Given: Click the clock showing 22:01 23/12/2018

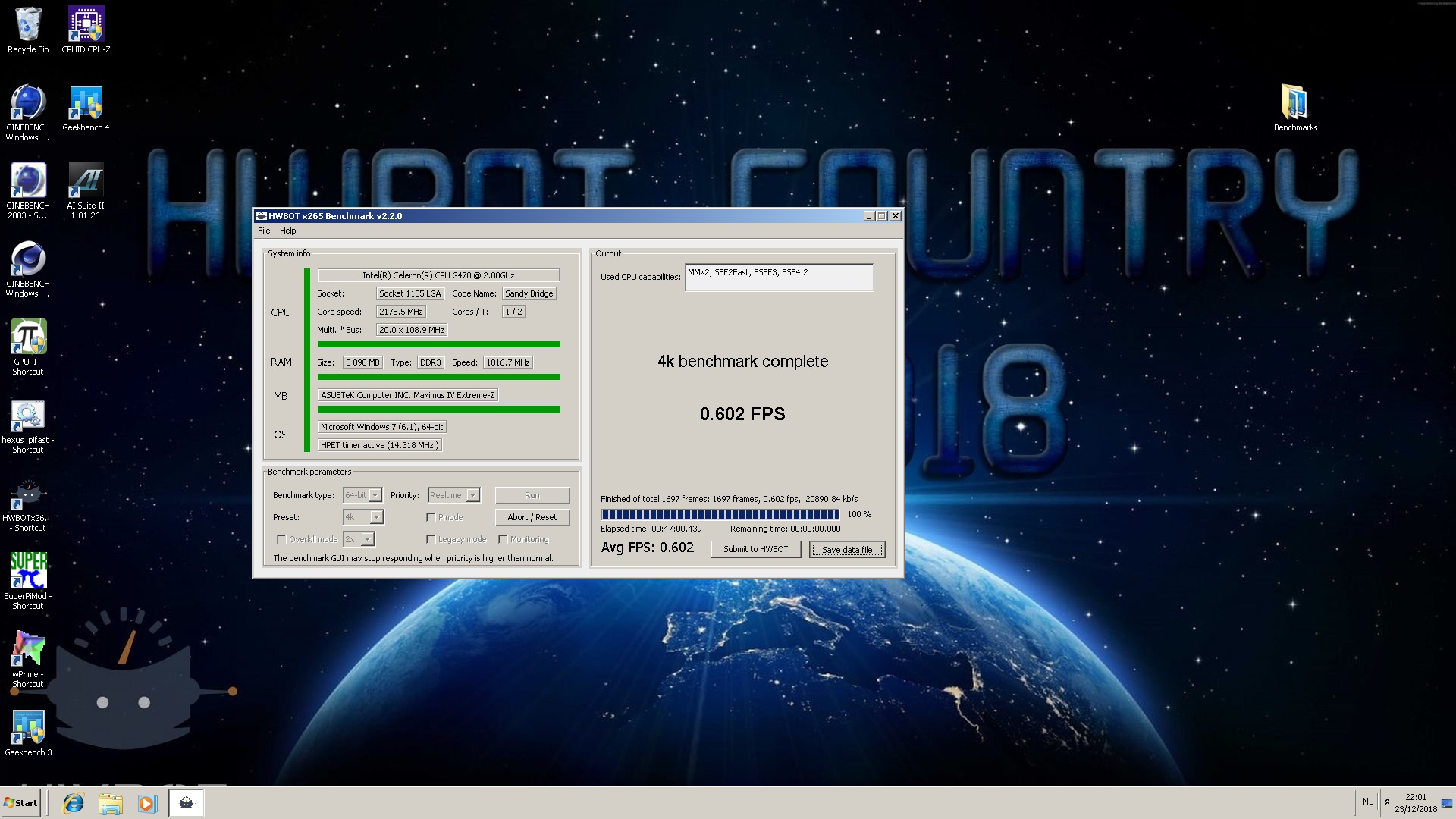Looking at the screenshot, I should [x=1415, y=803].
